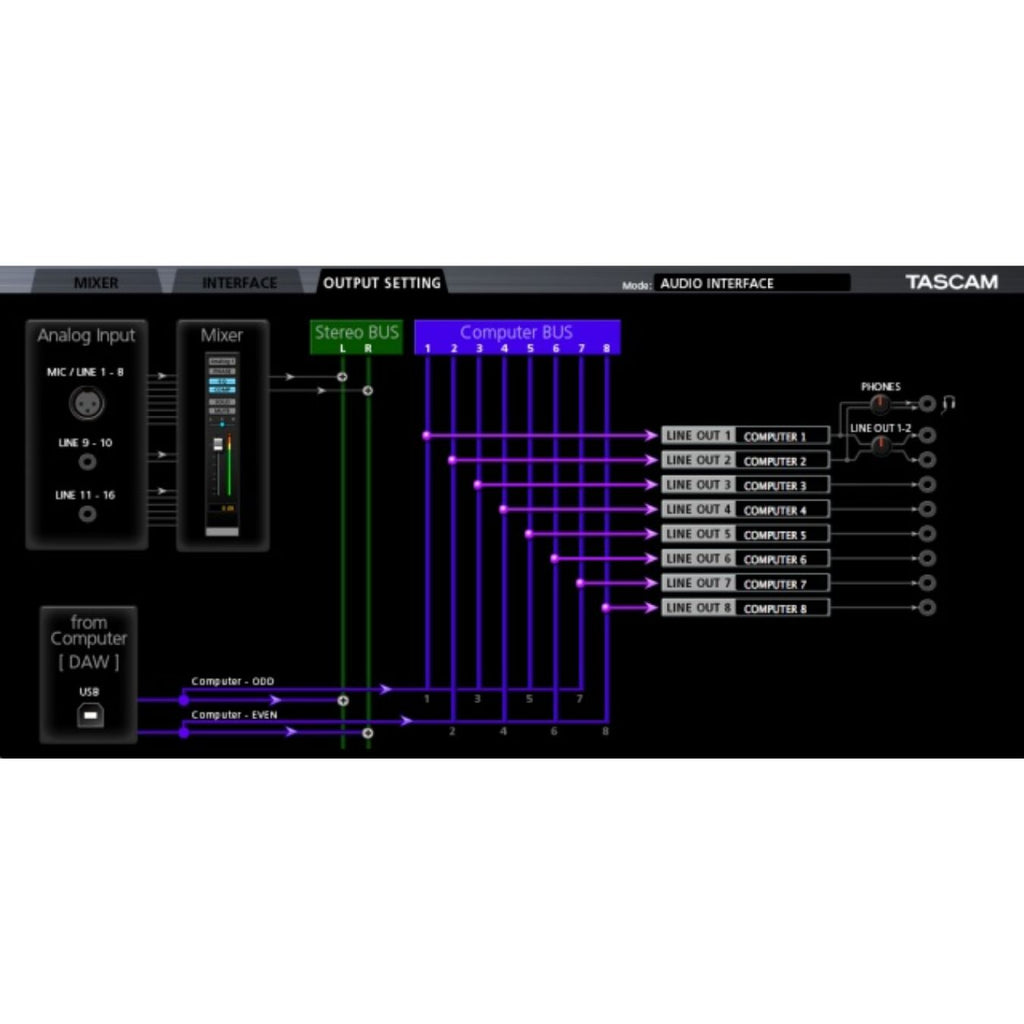Click the Computer BUS 5 routing node
1024x1024 pixels.
pos(529,534)
